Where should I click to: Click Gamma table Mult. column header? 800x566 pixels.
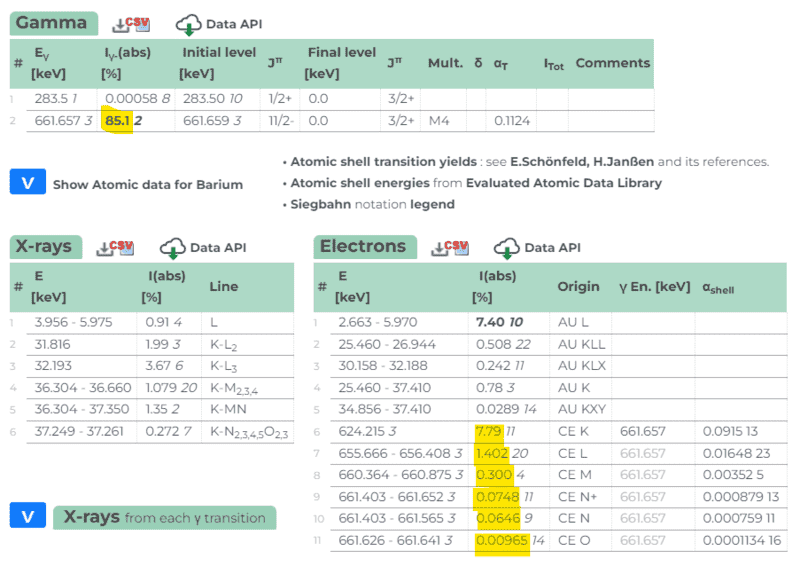445,63
